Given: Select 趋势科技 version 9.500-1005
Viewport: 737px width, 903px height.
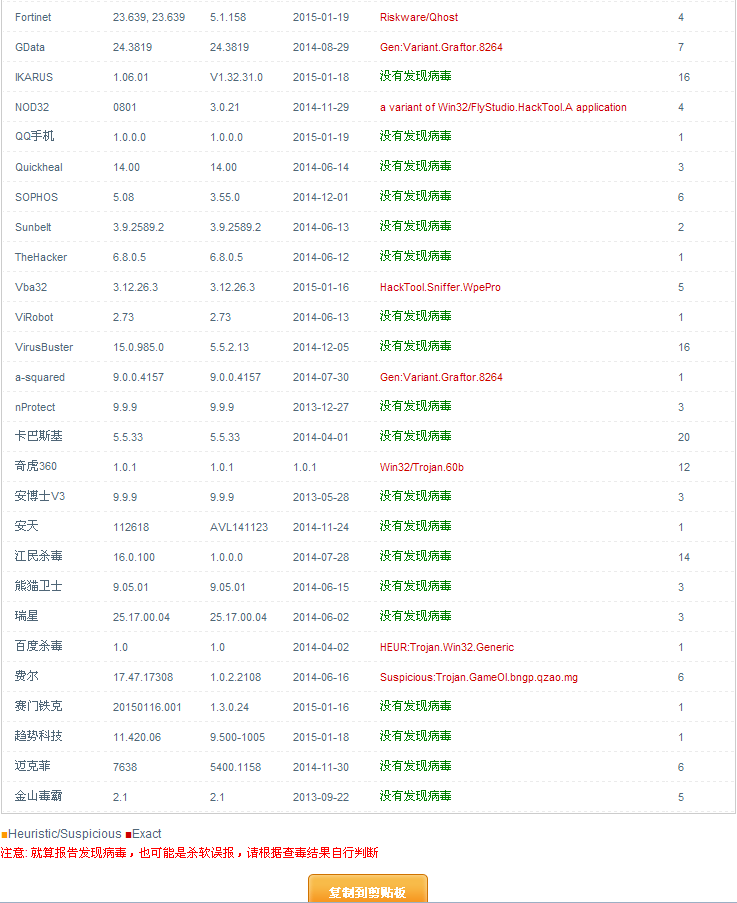Looking at the screenshot, I should [237, 737].
